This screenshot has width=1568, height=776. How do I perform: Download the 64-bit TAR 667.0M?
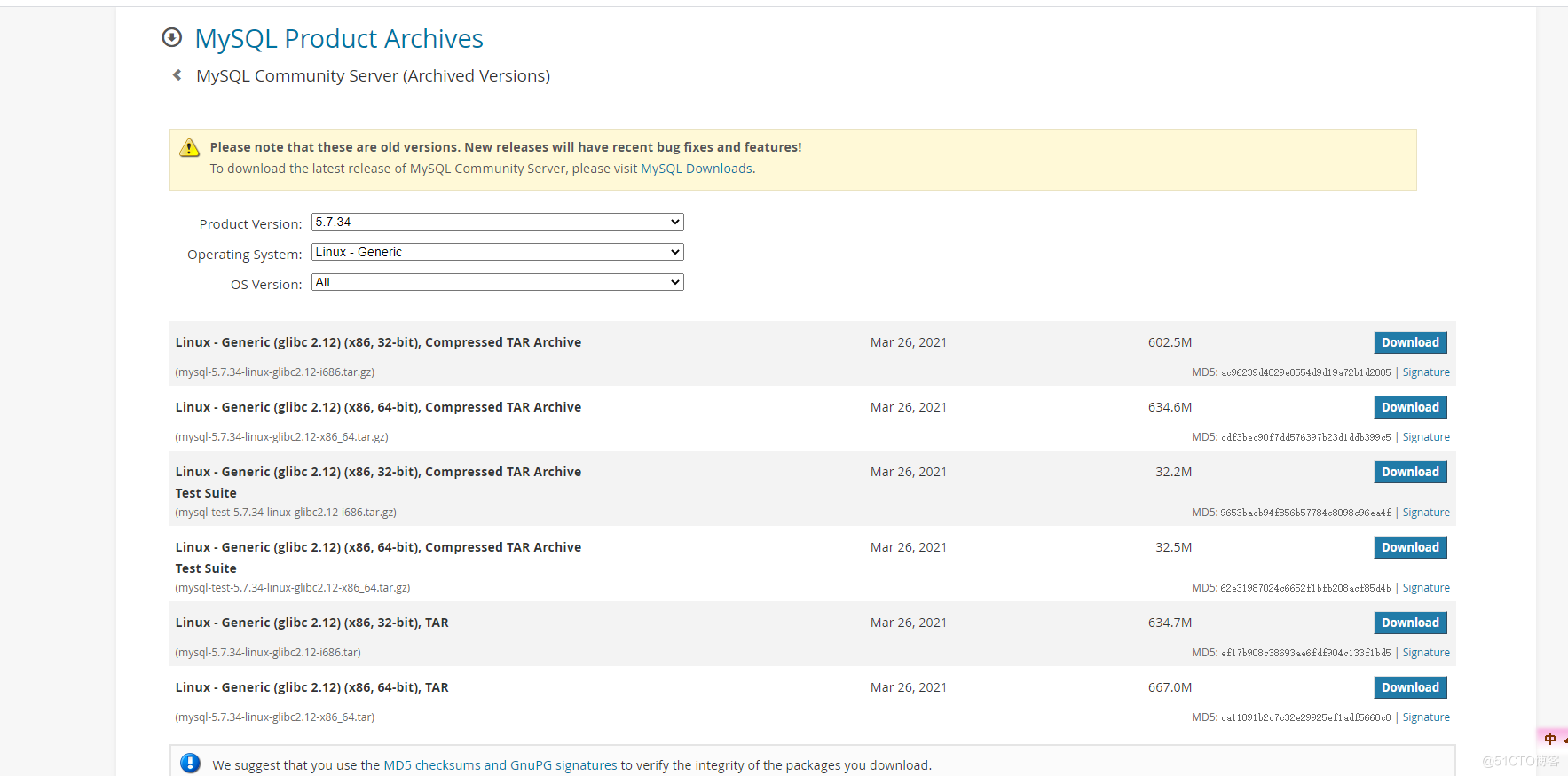click(x=1410, y=687)
